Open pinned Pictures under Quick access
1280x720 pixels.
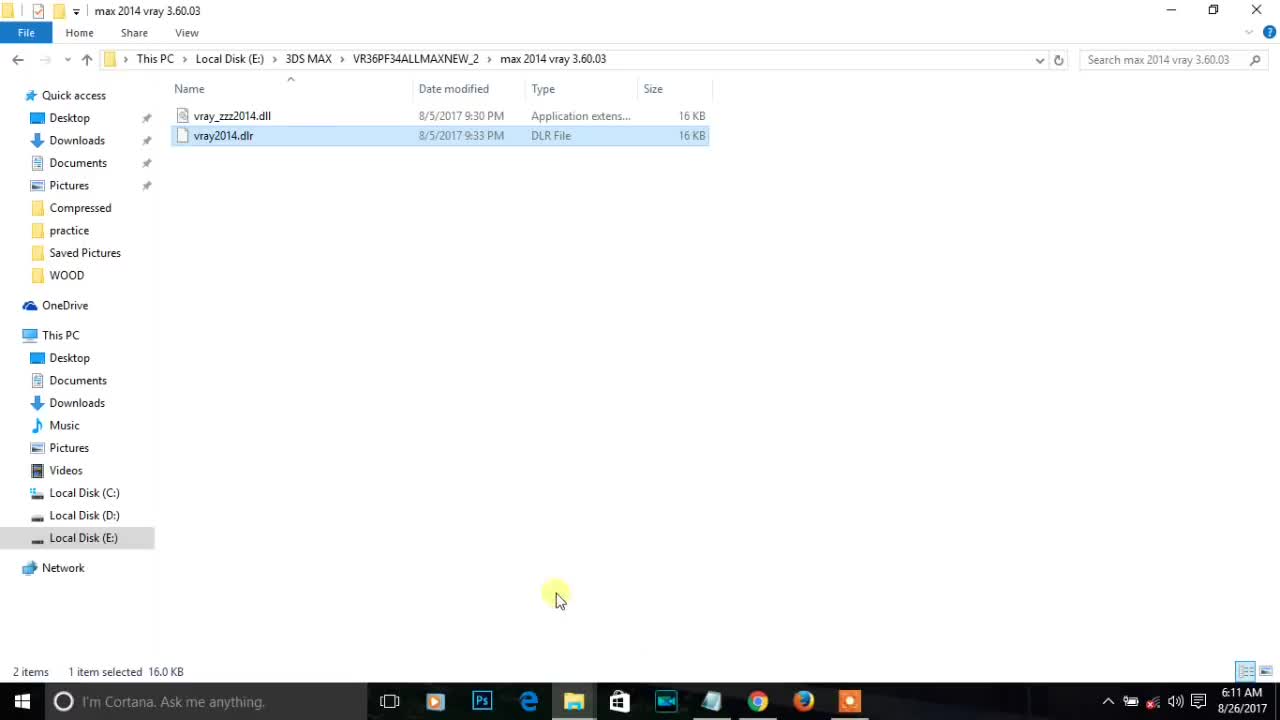69,185
